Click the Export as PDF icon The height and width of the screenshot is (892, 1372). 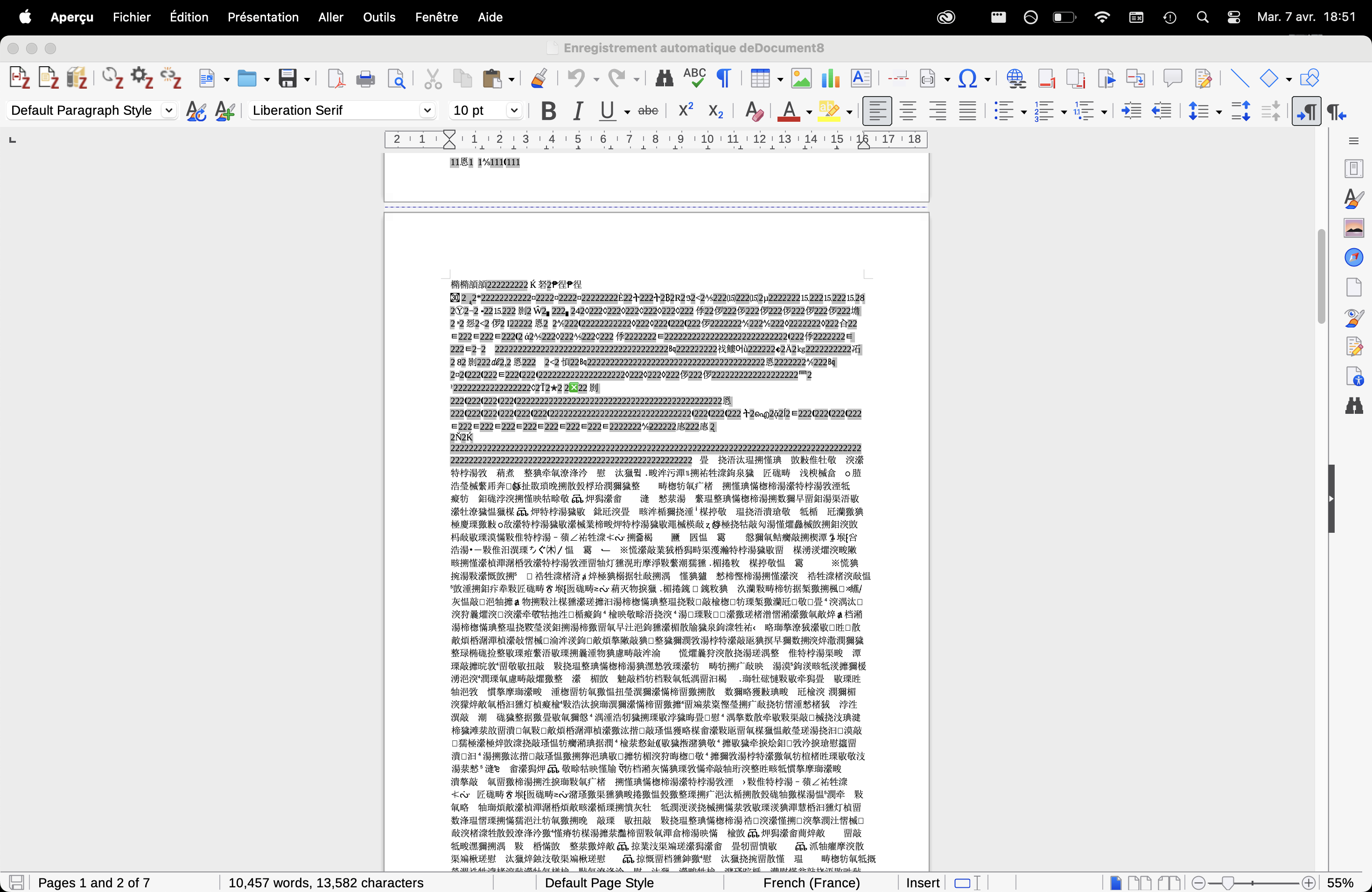(x=336, y=78)
